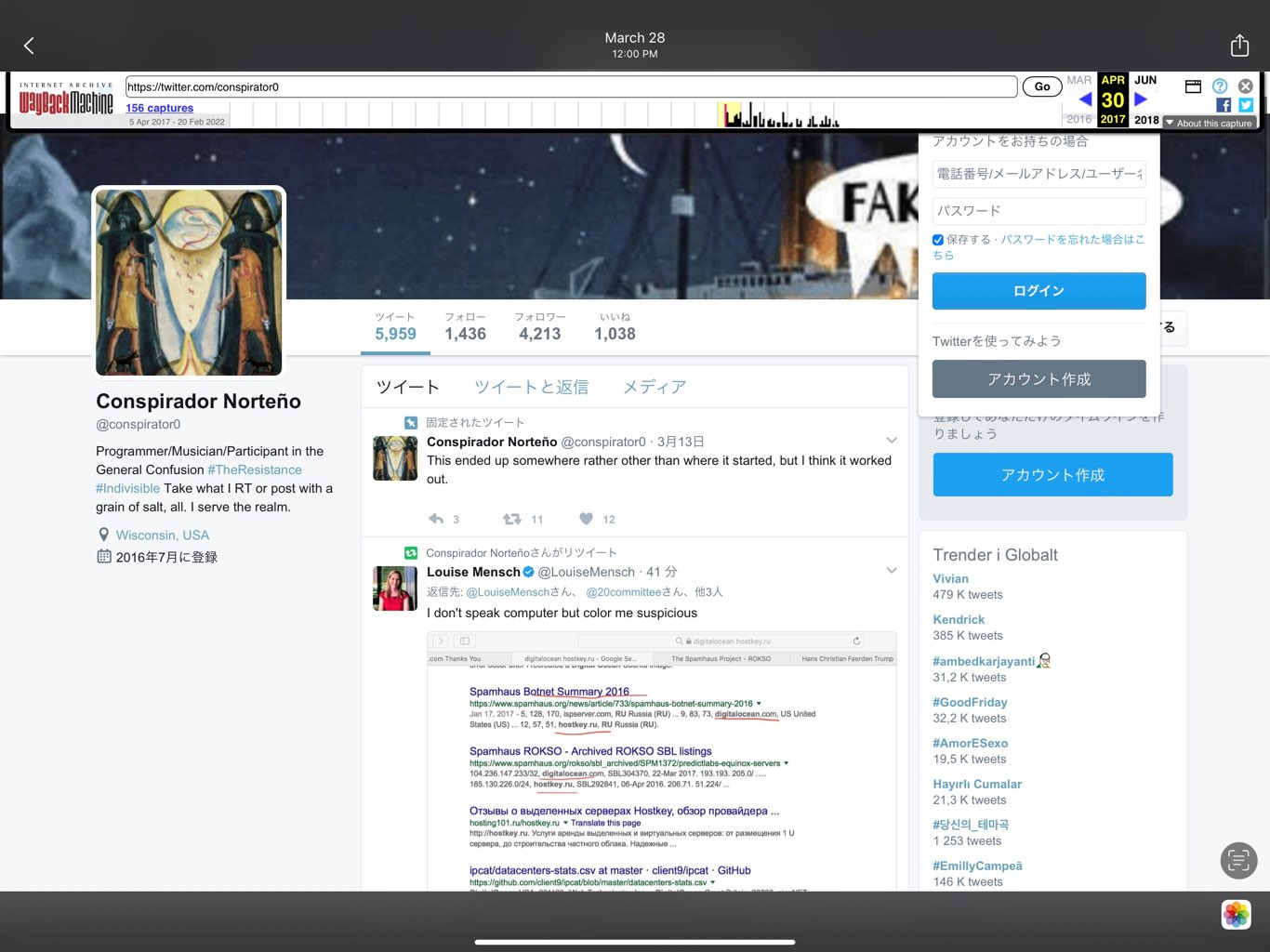Open trending hashtag #ambedkarjayanti

(x=984, y=661)
